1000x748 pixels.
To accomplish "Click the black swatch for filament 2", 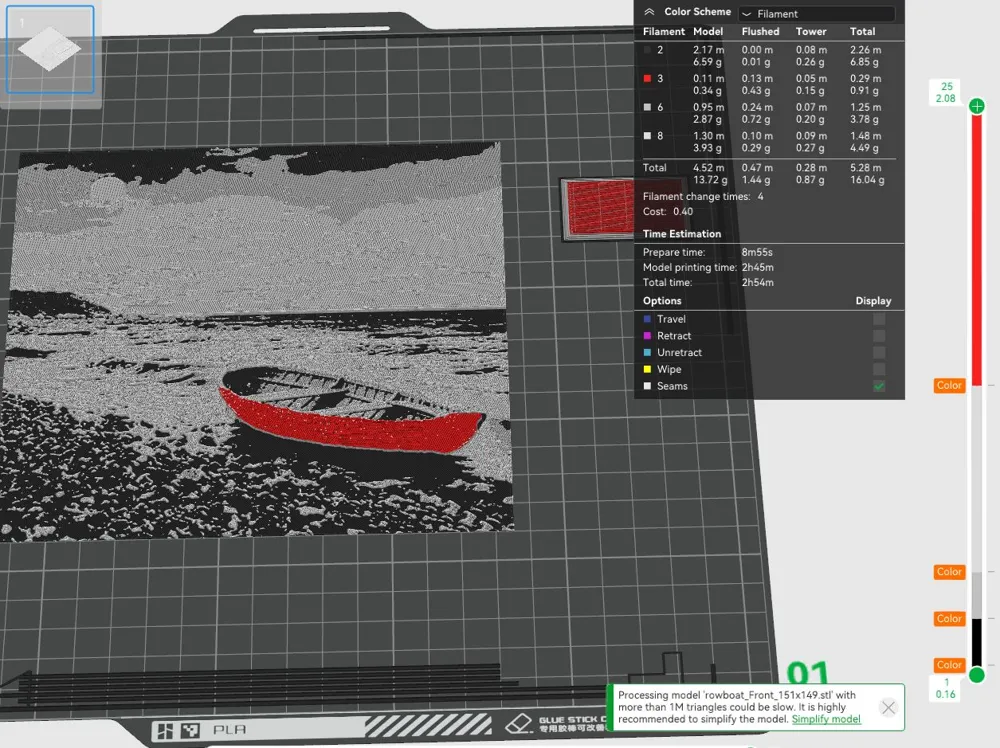I will click(x=647, y=50).
